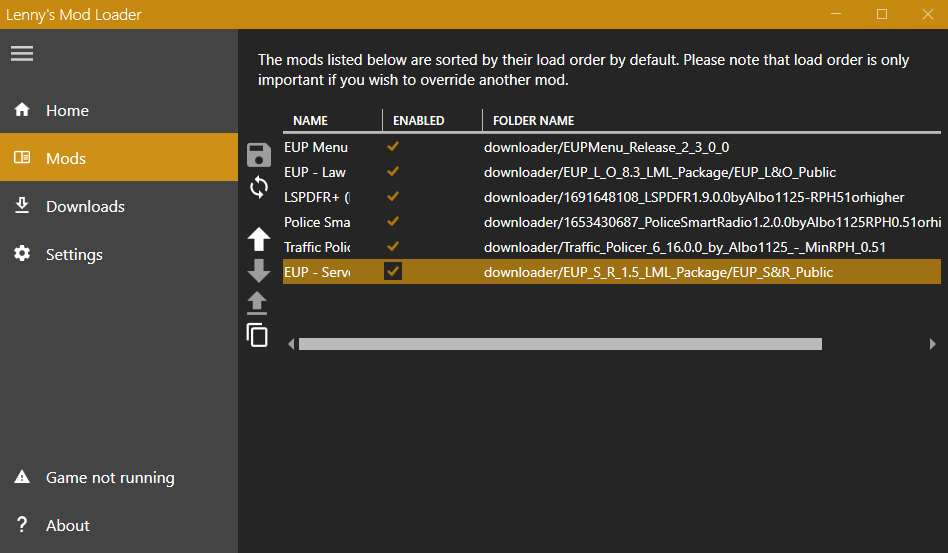Toggle EUP - Law enabled checkbox
Image resolution: width=948 pixels, height=553 pixels.
point(393,172)
